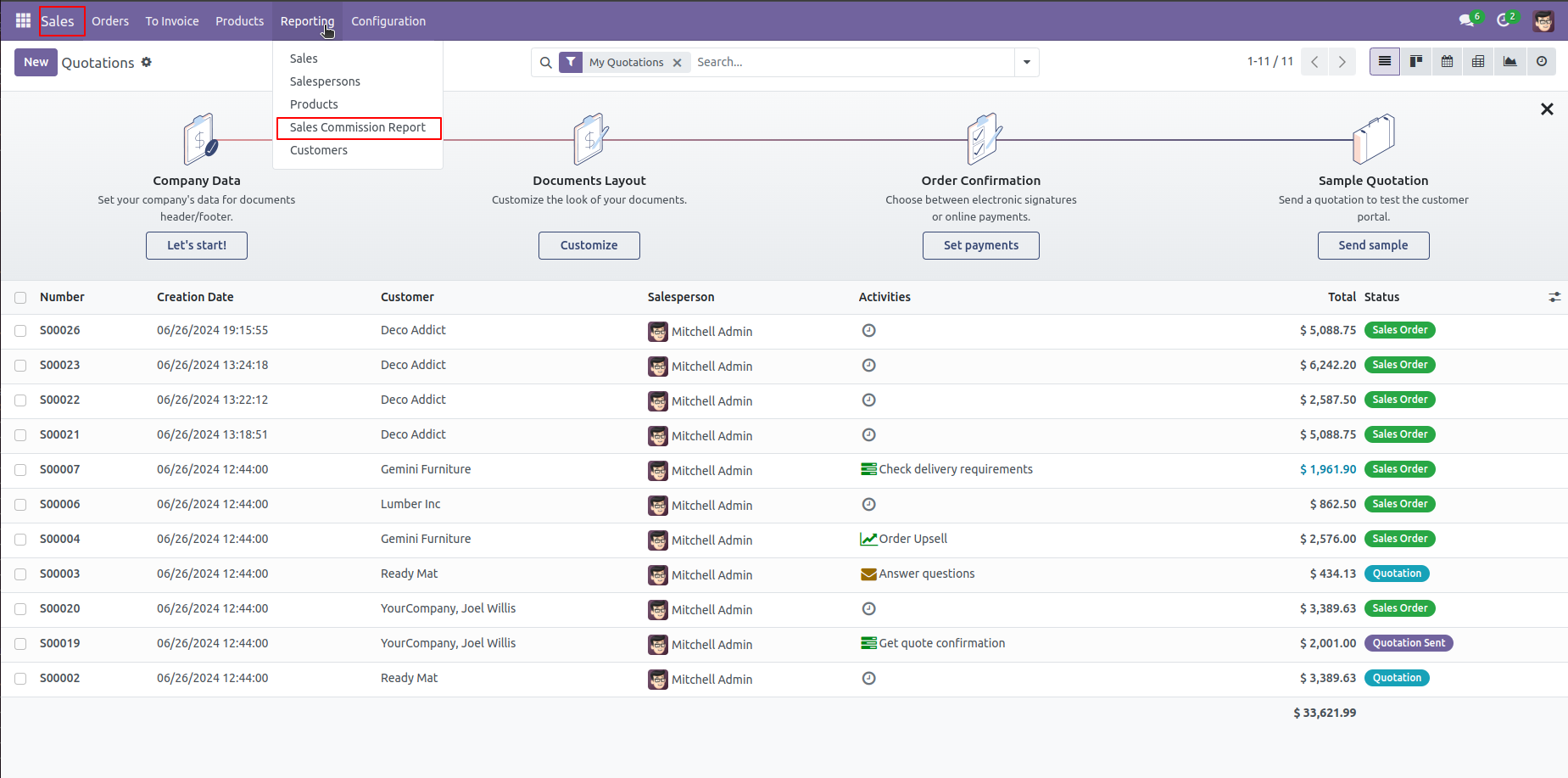This screenshot has height=778, width=1568.
Task: Select Sales Commission Report from Reporting menu
Action: click(357, 127)
